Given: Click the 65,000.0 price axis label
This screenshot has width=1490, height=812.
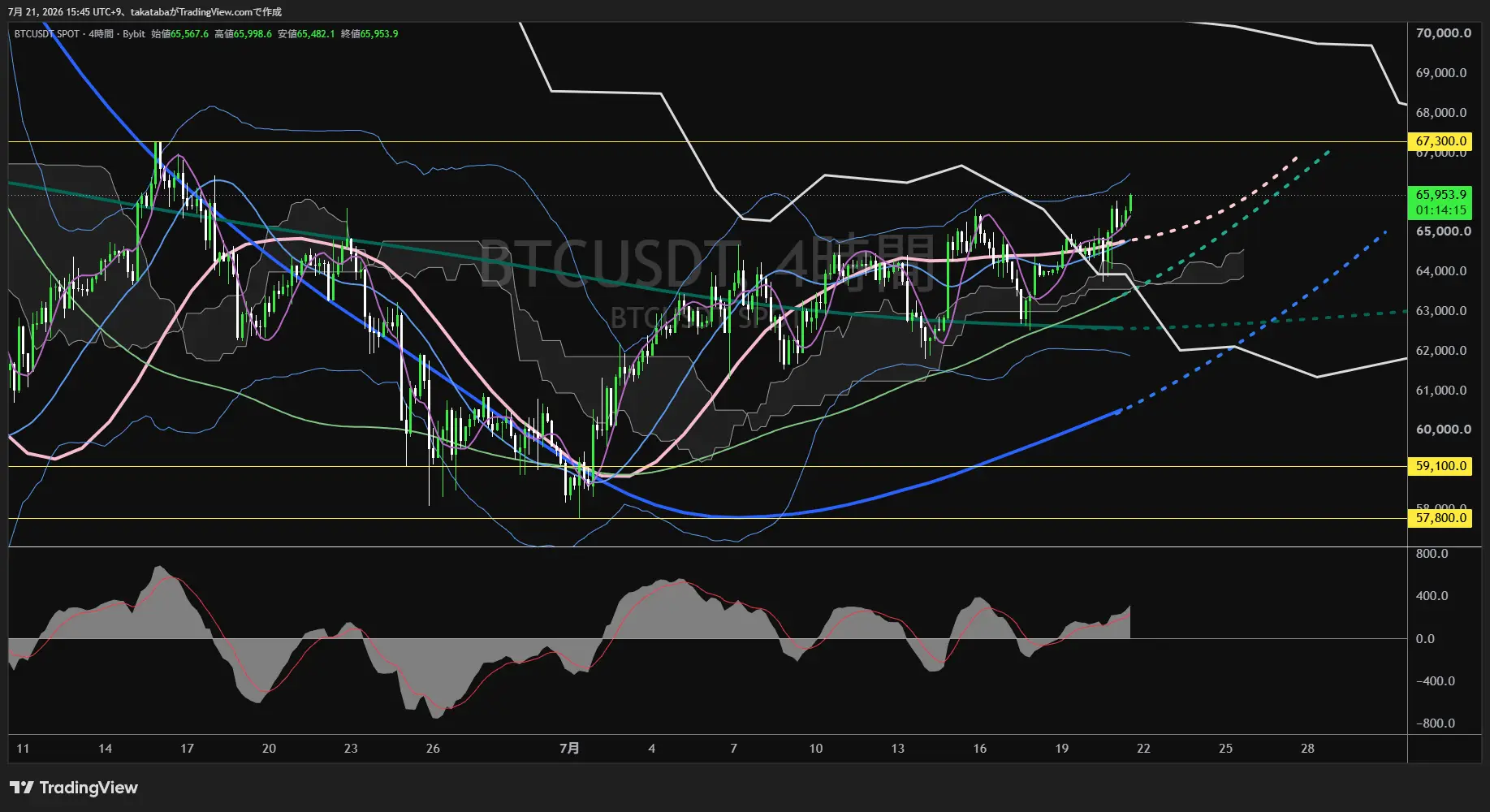Looking at the screenshot, I should [x=1443, y=231].
